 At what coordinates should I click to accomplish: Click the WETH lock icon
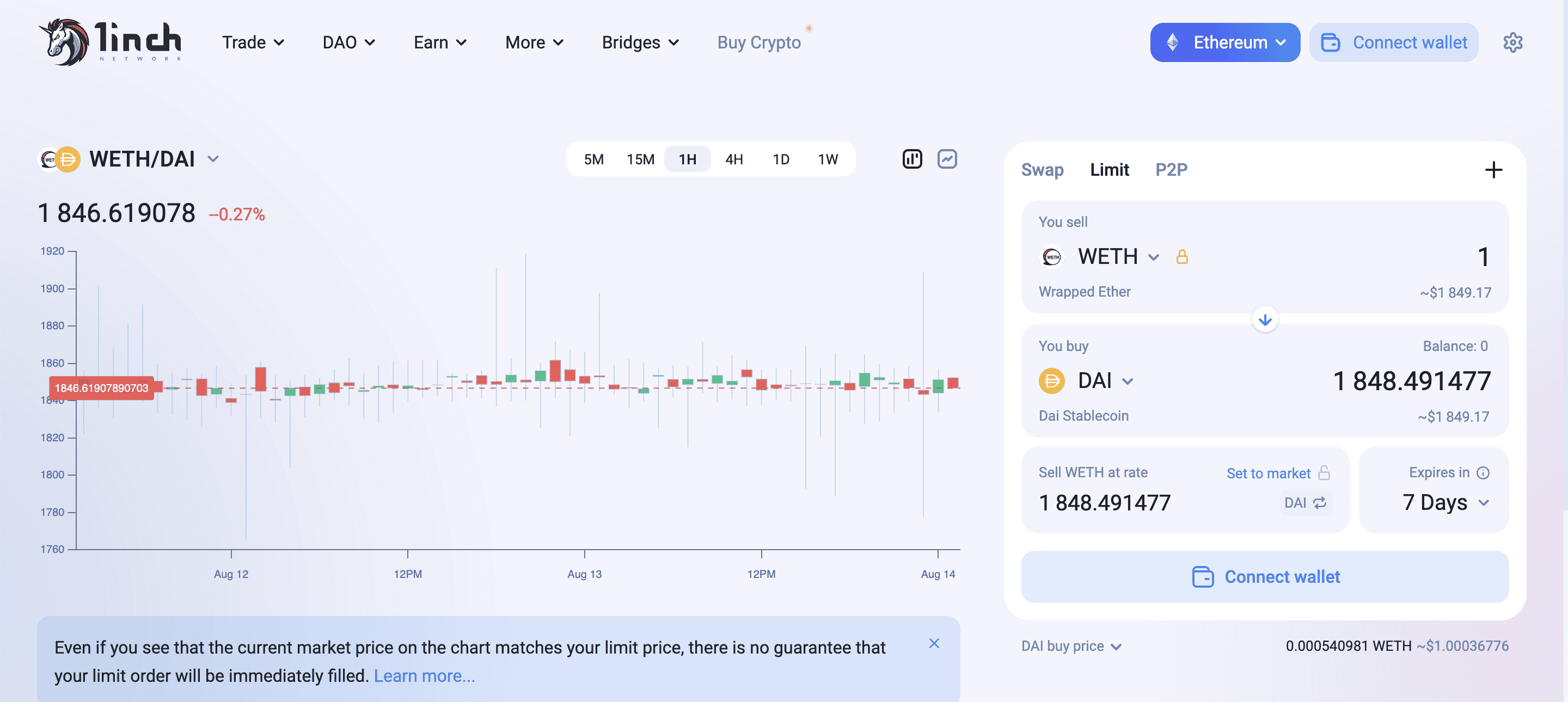tap(1182, 257)
